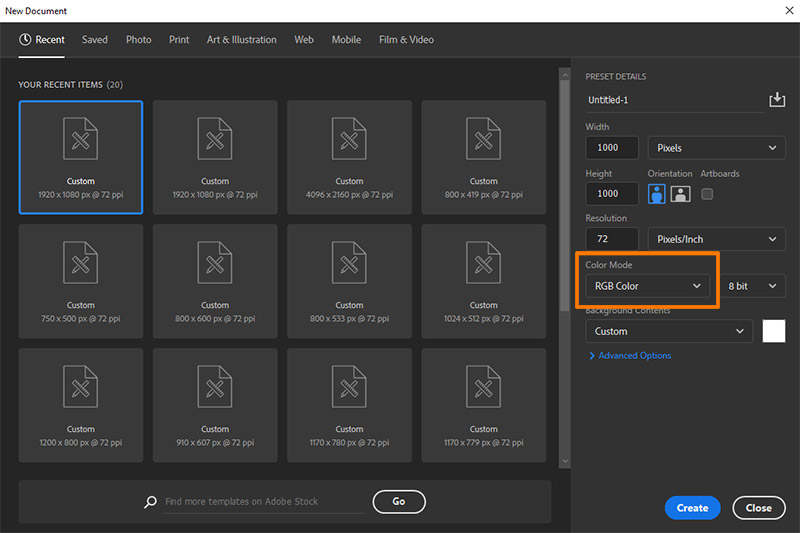The height and width of the screenshot is (533, 800).
Task: Expand Advanced Options section
Action: click(629, 356)
